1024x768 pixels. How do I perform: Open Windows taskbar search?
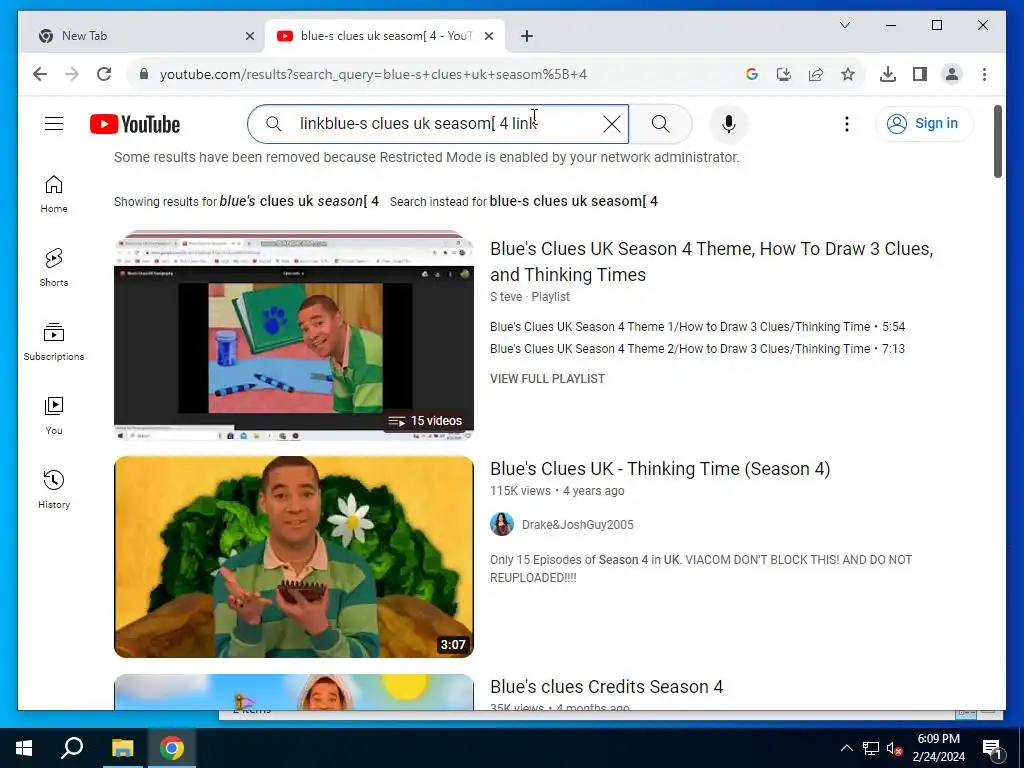(72, 748)
